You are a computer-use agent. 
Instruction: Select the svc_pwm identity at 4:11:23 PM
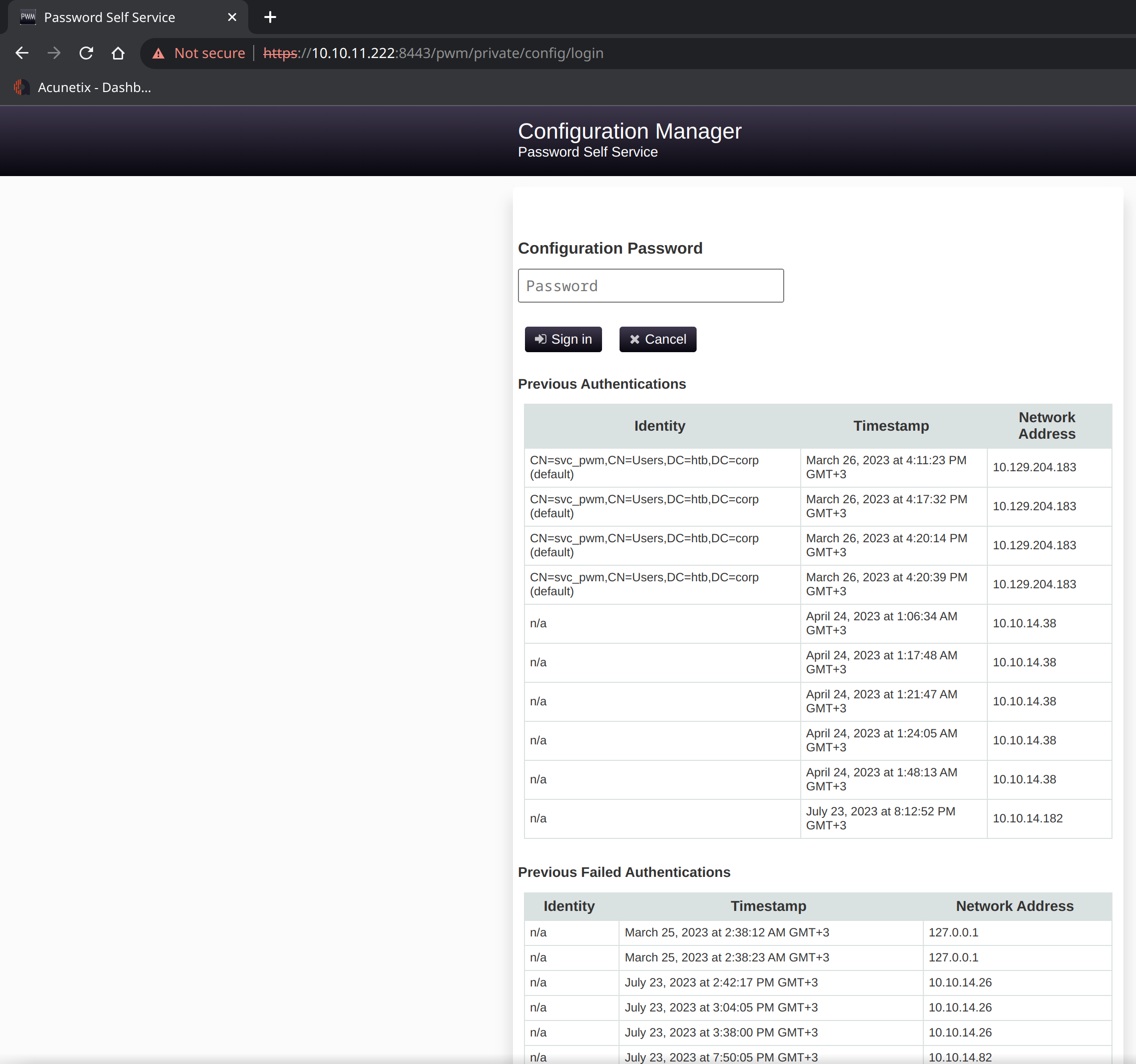point(644,467)
